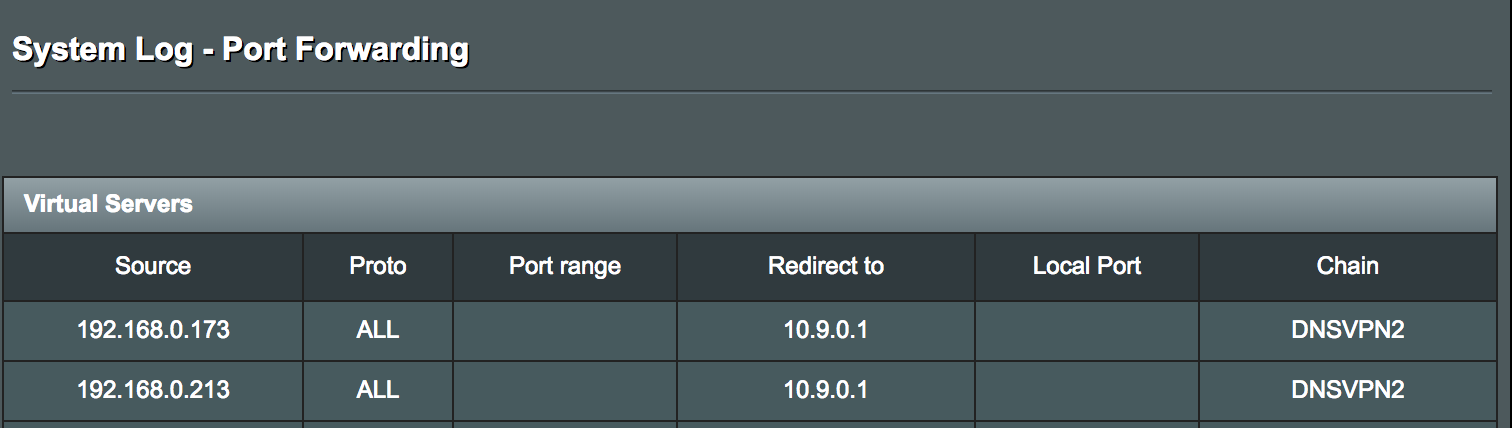Screen dimensions: 1512x428
Task: Click the Port range column header
Action: (x=565, y=266)
